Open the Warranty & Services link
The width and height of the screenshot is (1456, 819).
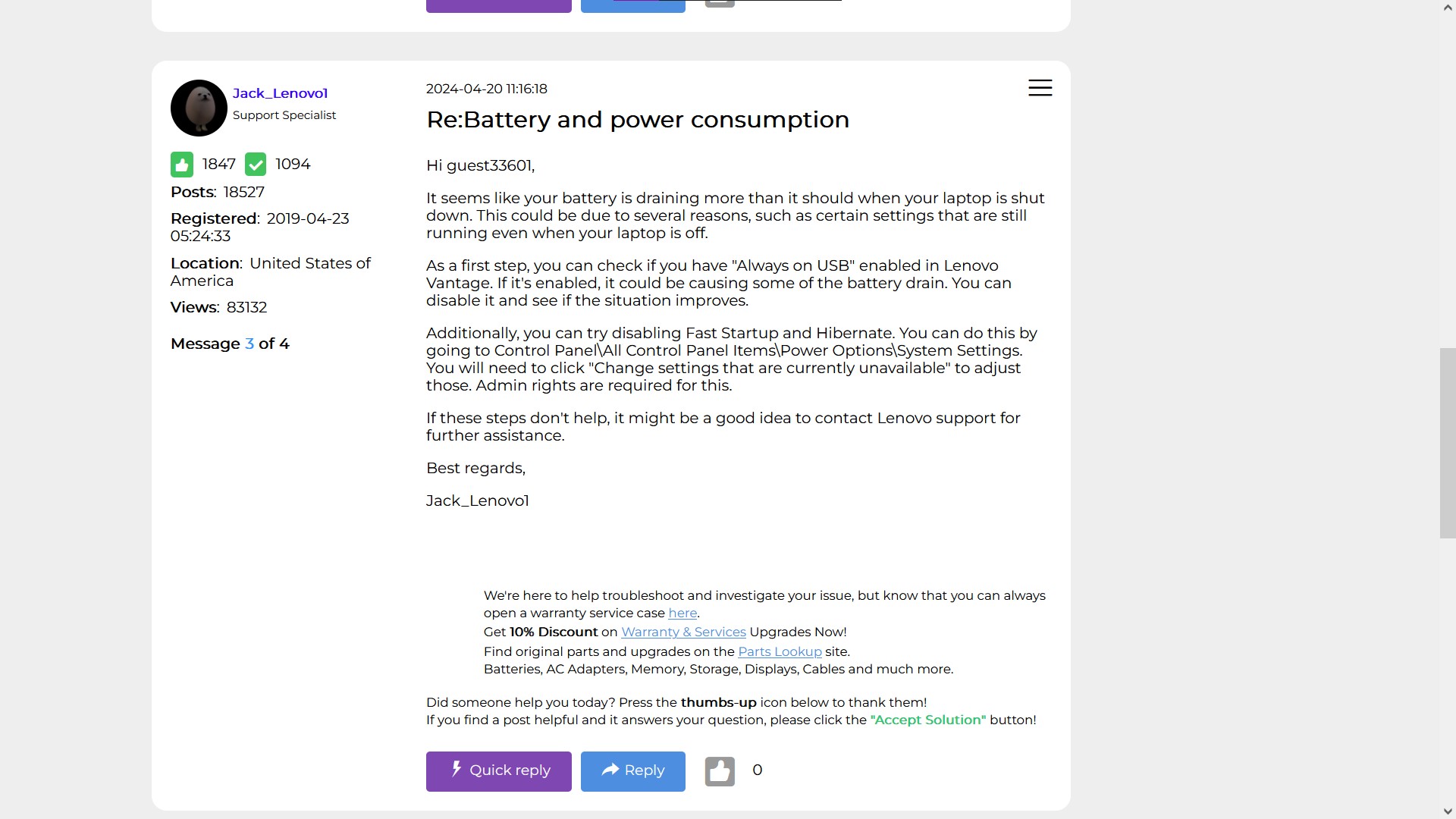click(x=683, y=632)
